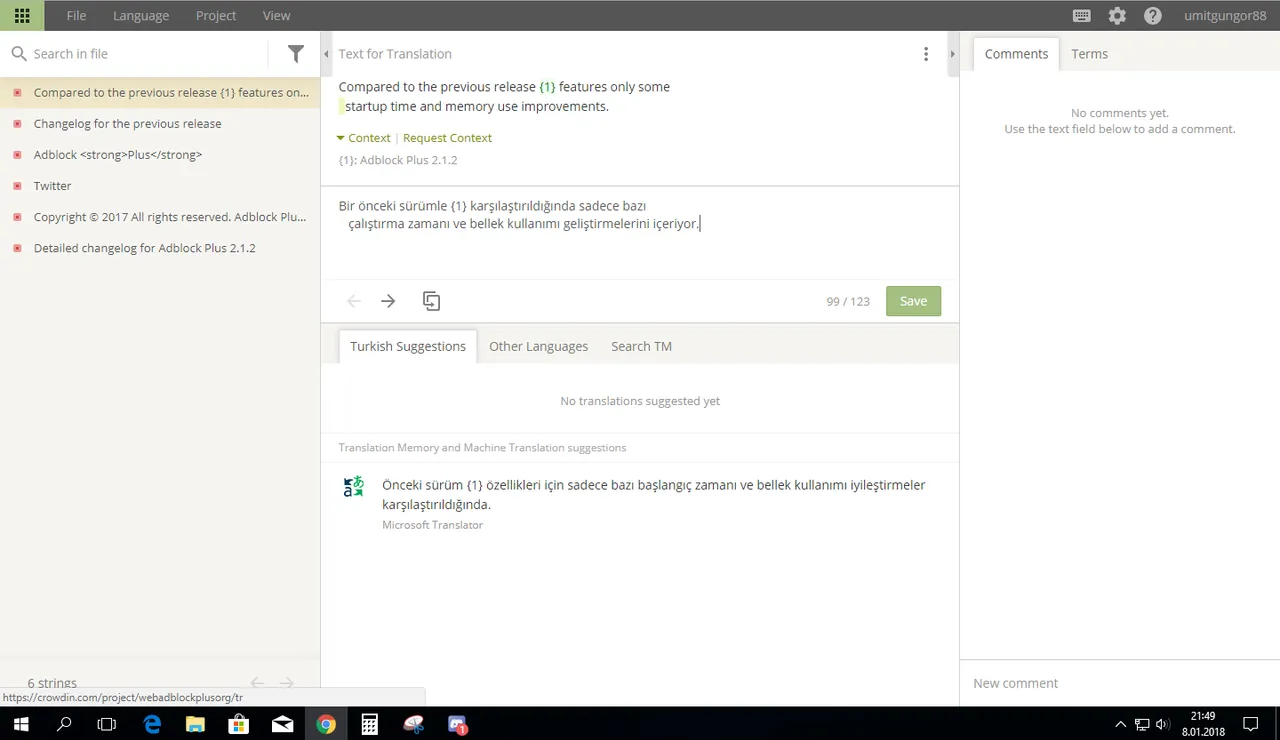Viewport: 1280px width, 740px height.
Task: Click inside the Turkish translation text area
Action: coord(640,233)
